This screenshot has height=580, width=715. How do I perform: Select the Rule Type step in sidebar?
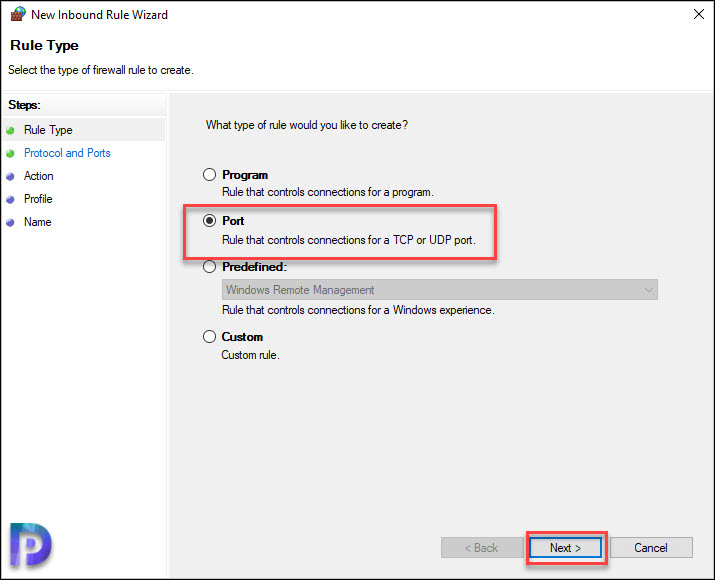(48, 130)
